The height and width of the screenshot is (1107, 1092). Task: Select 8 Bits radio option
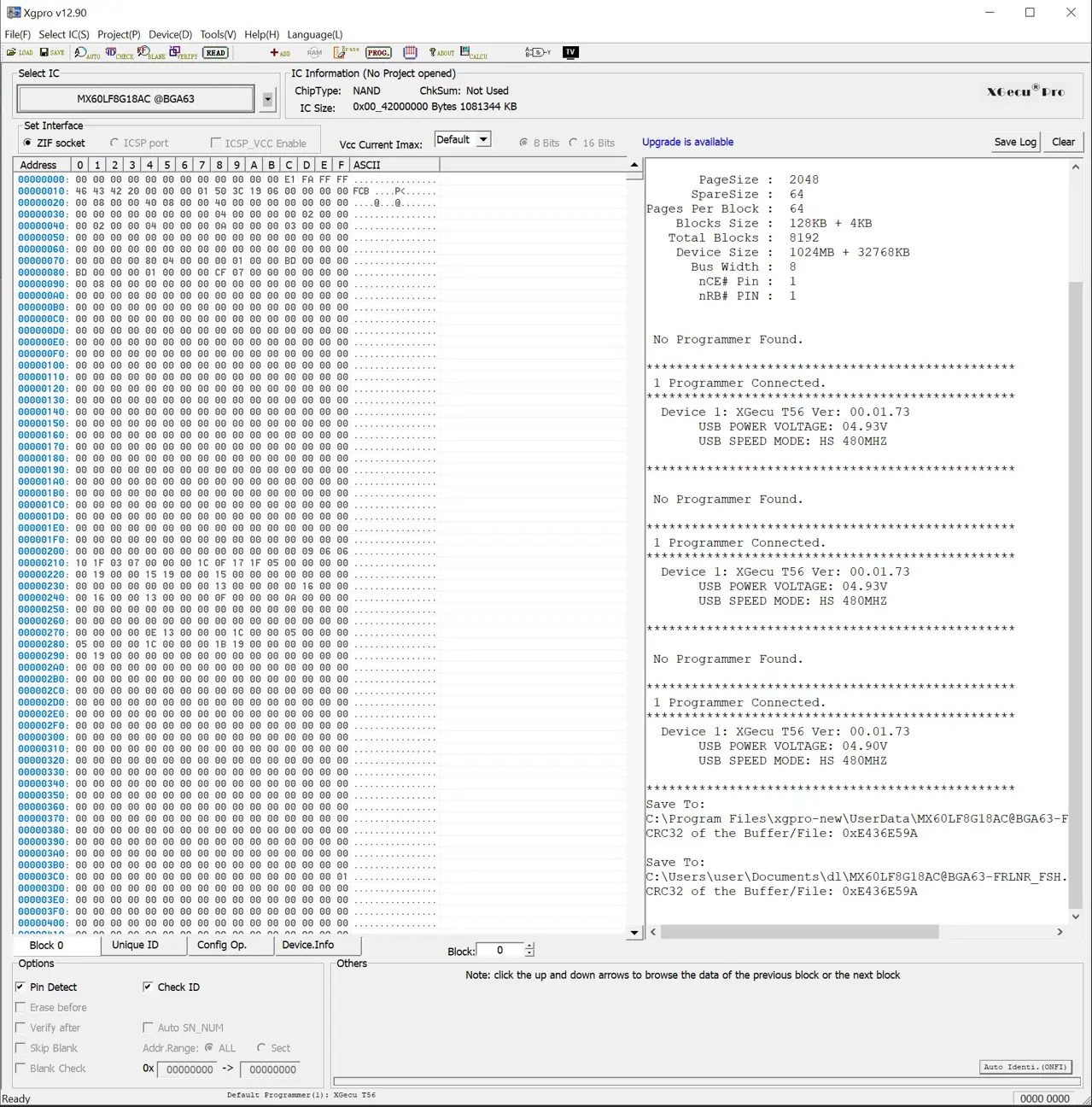(x=540, y=143)
